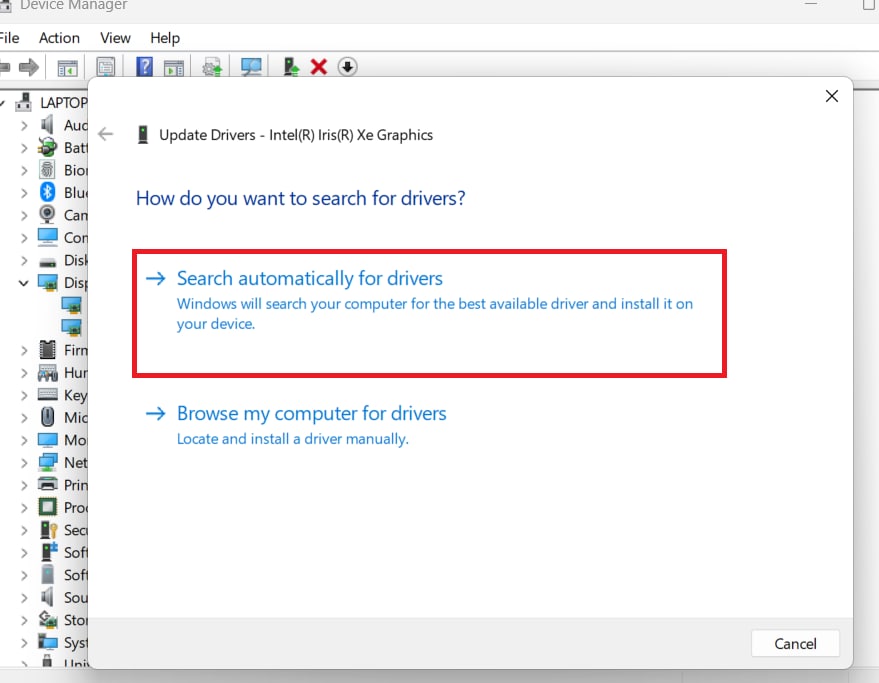Click the gear with green arrow toolbar icon
This screenshot has width=879, height=683.
point(212,67)
